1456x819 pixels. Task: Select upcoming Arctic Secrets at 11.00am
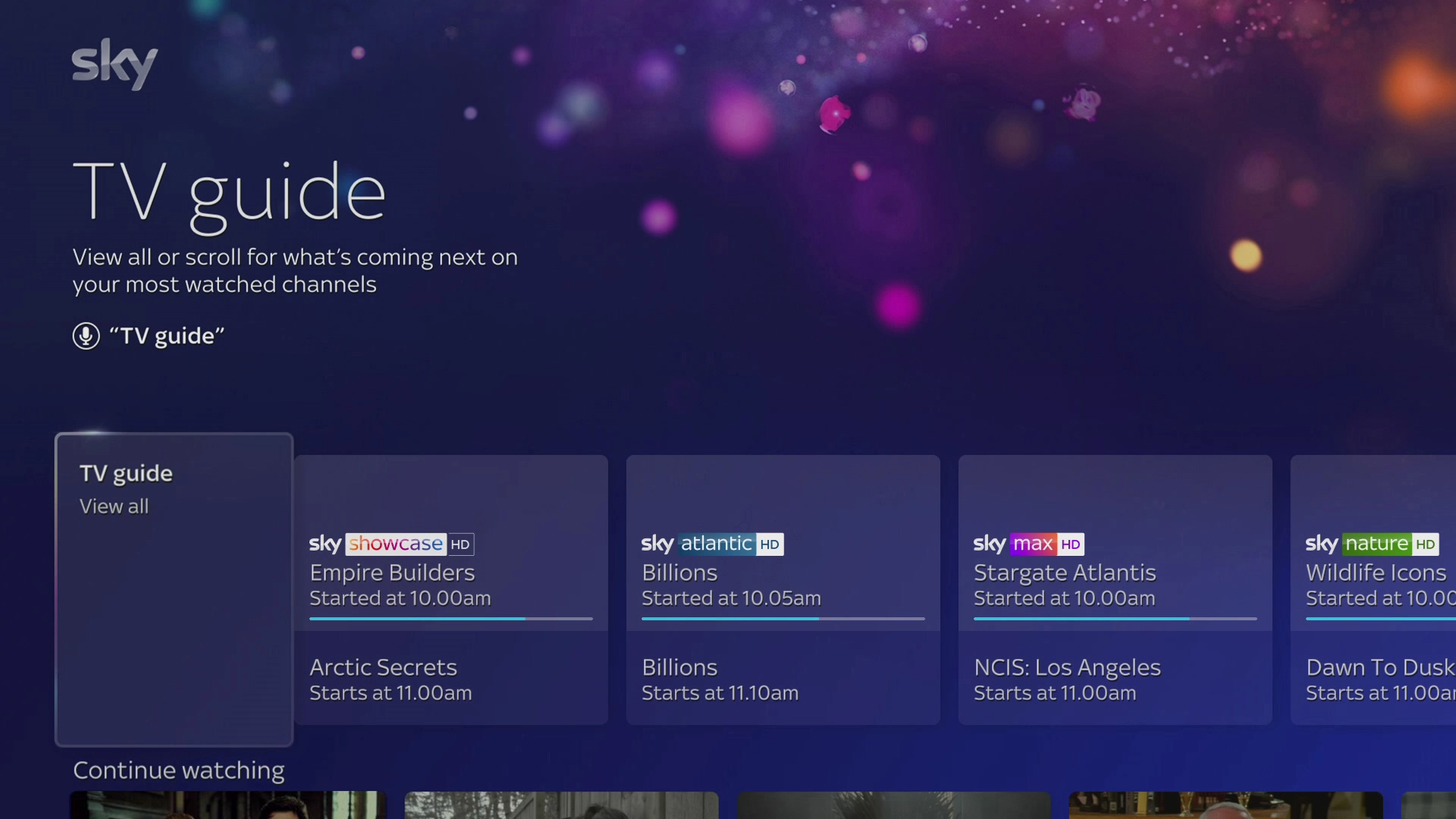(x=384, y=668)
